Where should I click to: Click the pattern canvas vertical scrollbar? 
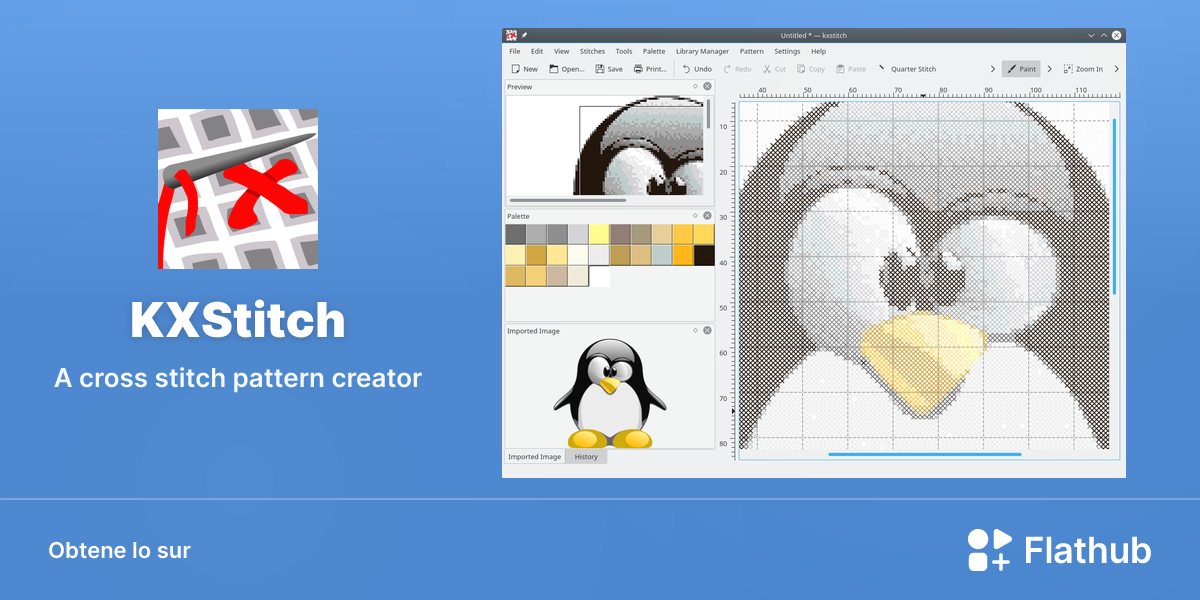[x=1114, y=207]
